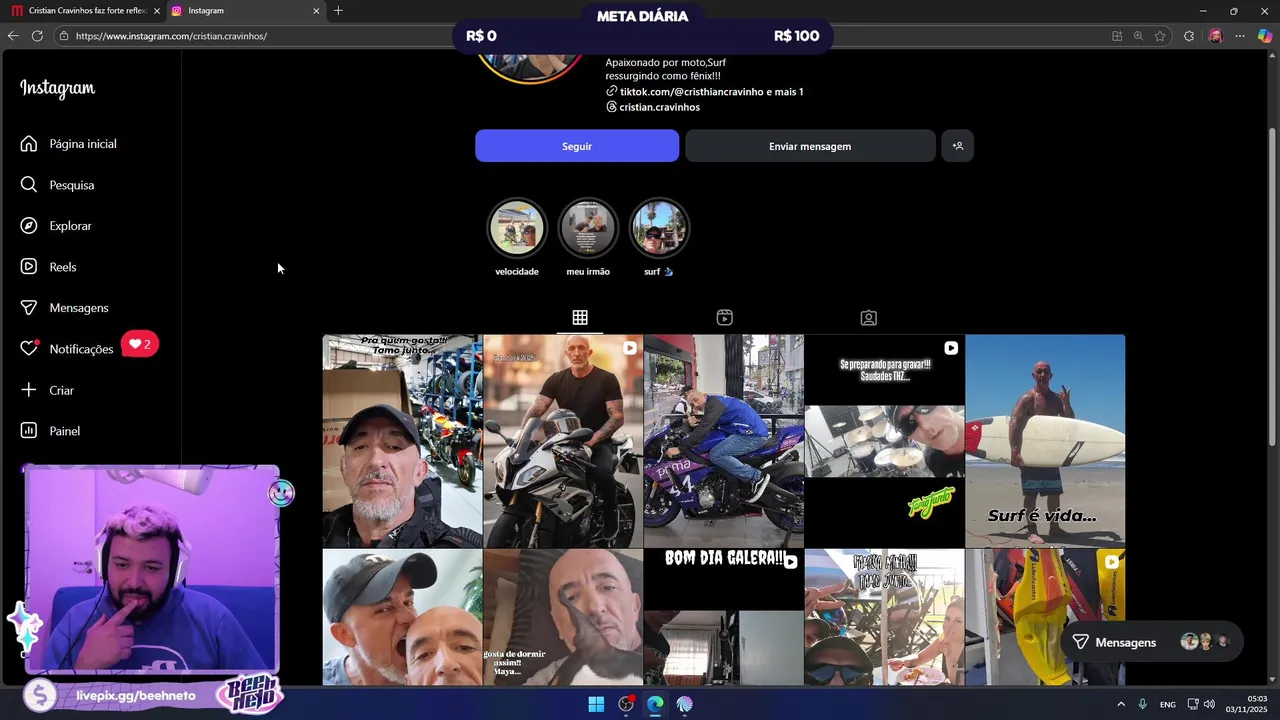The image size is (1280, 720).
Task: Open the floating Mensagens popup
Action: (x=1151, y=642)
